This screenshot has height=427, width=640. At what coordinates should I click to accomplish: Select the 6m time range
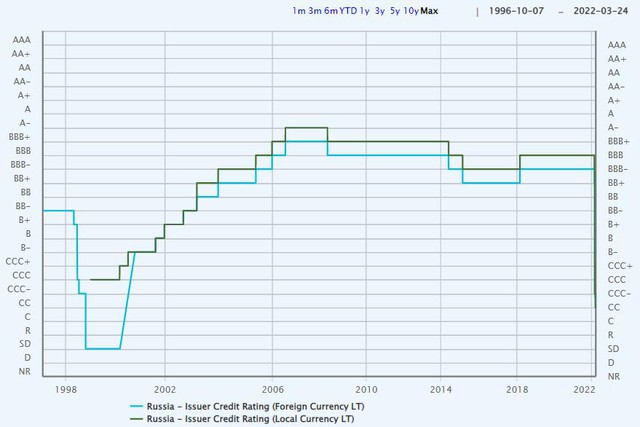click(331, 11)
